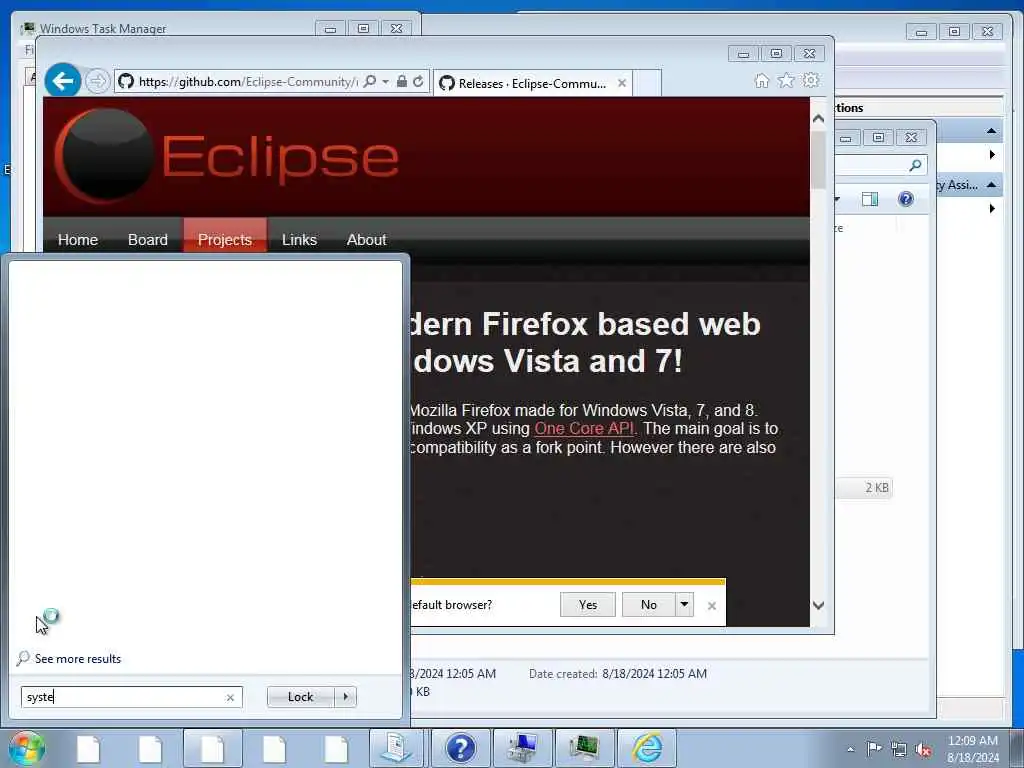1024x768 pixels.
Task: Click the page scrollbar down arrow
Action: point(818,605)
